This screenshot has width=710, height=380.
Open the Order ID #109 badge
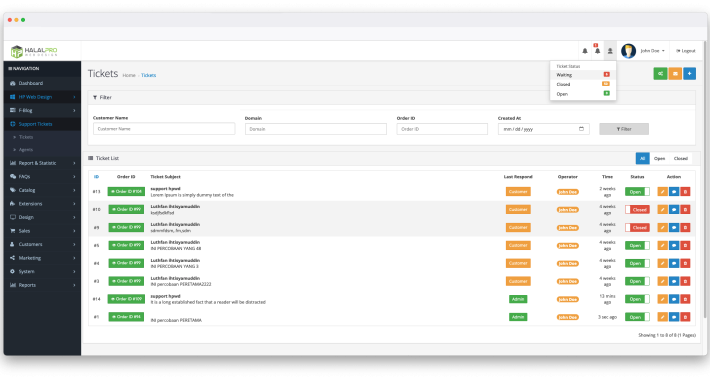[x=126, y=299]
